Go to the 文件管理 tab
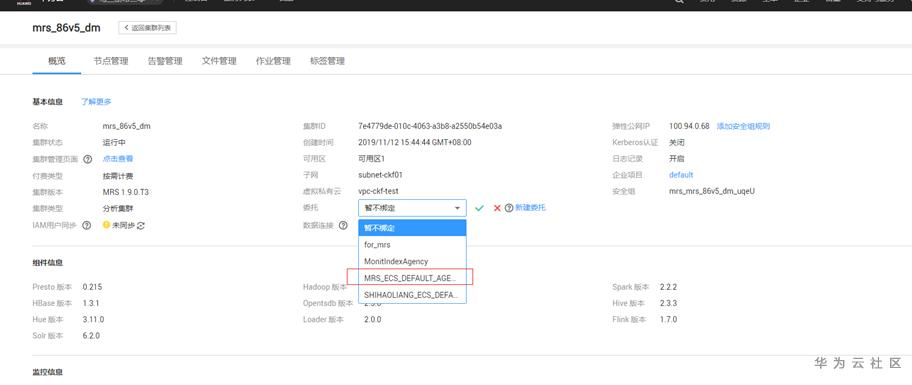The height and width of the screenshot is (385, 912). [x=219, y=61]
